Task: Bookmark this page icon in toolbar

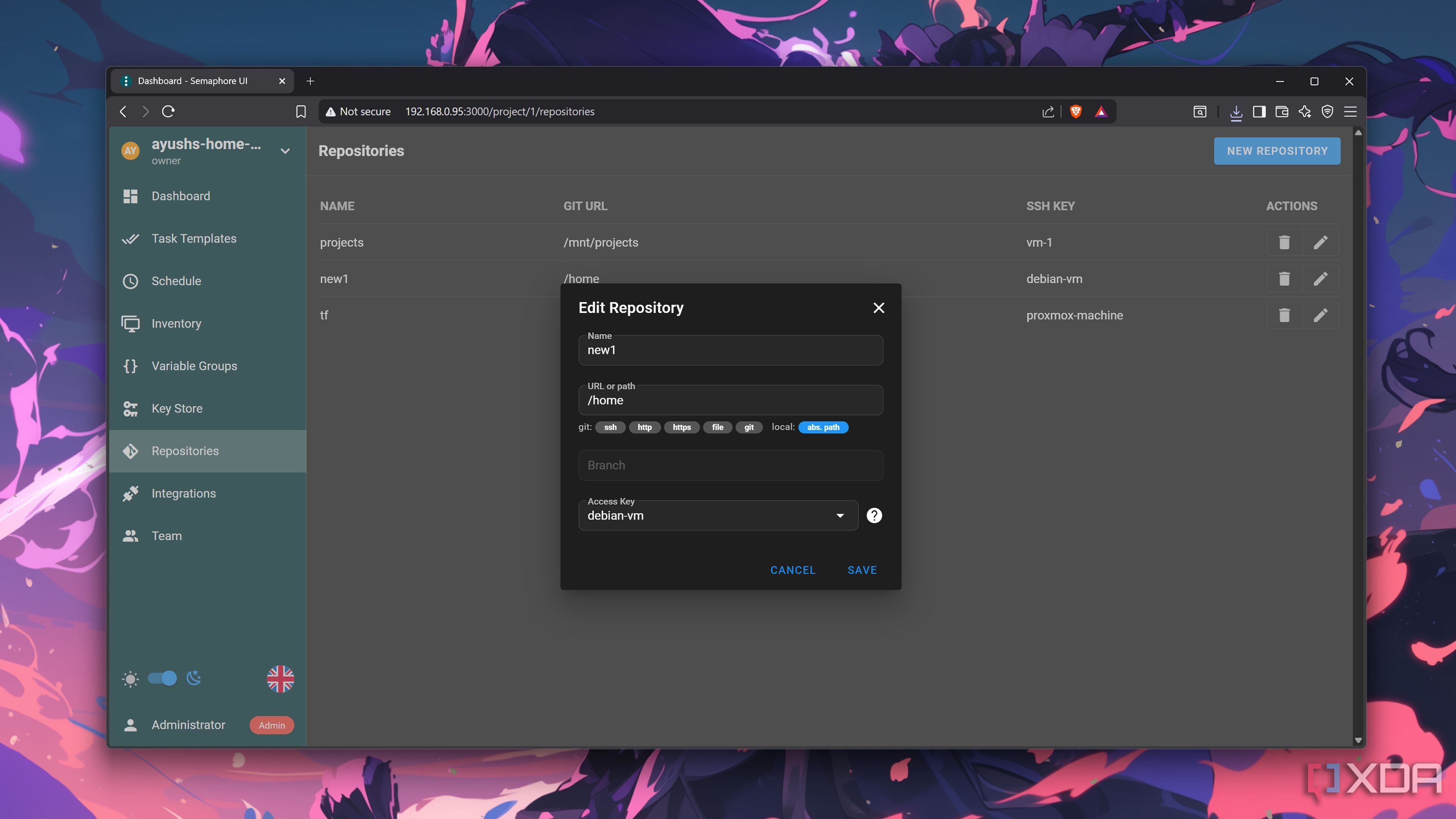Action: pos(301,111)
